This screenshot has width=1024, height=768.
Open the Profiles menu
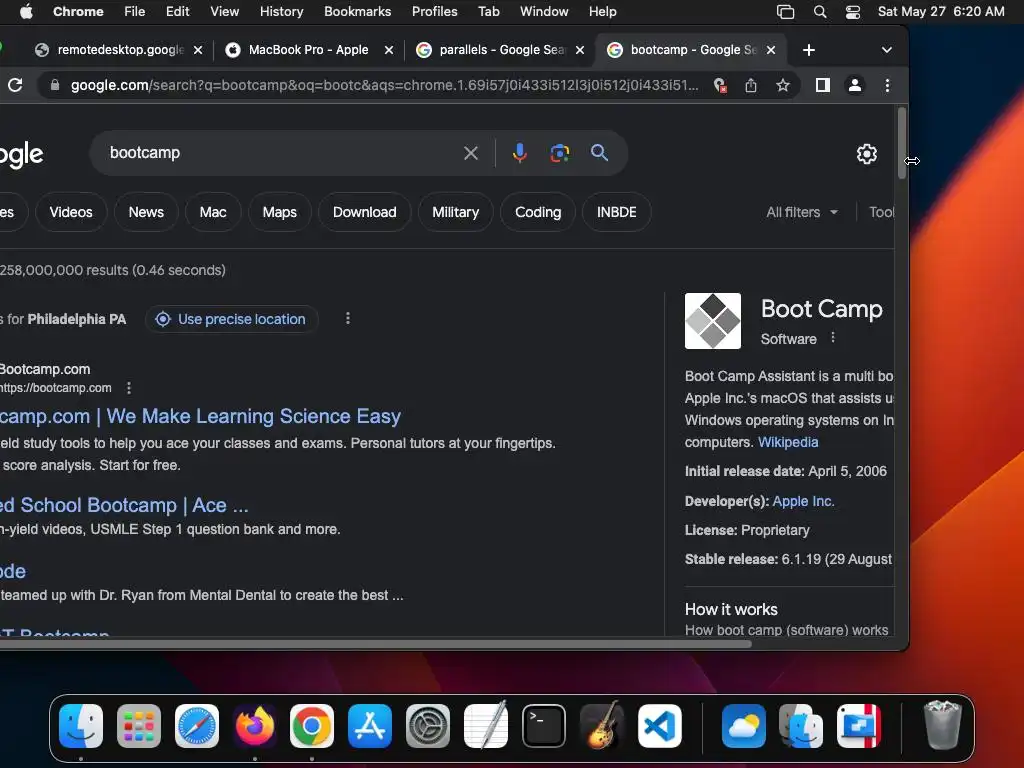pos(434,12)
